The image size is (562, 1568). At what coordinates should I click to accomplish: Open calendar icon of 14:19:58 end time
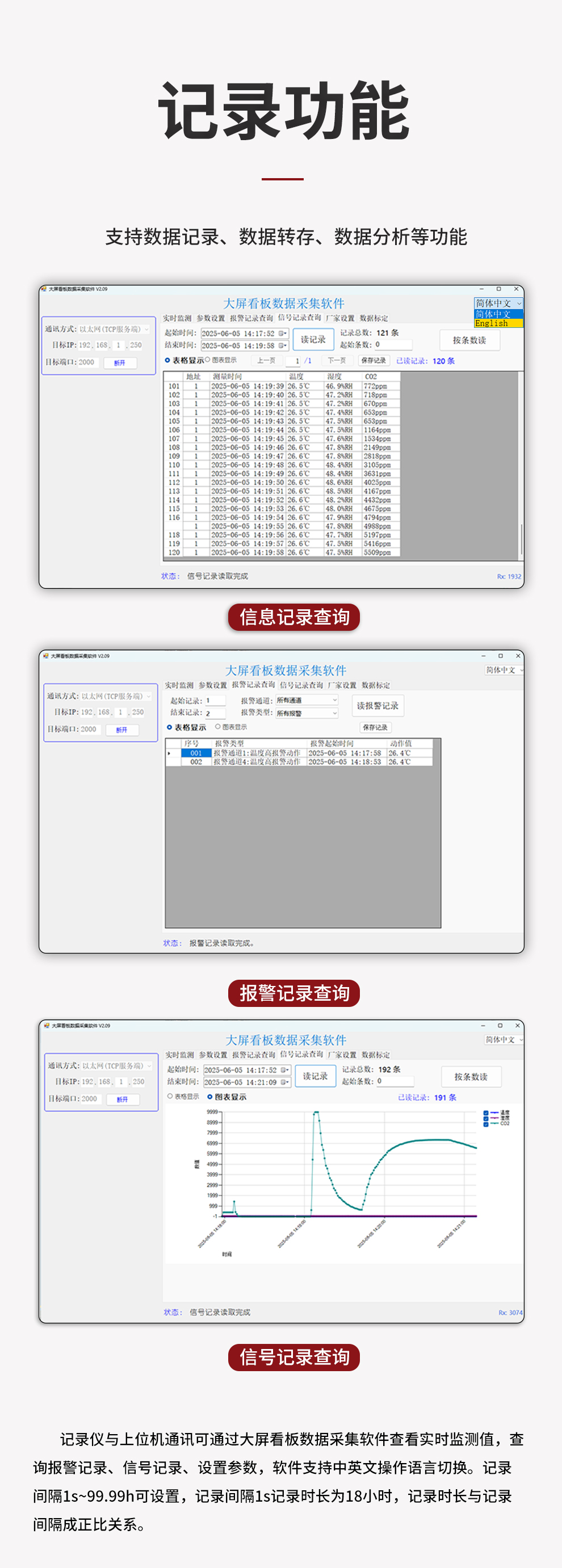(x=283, y=345)
